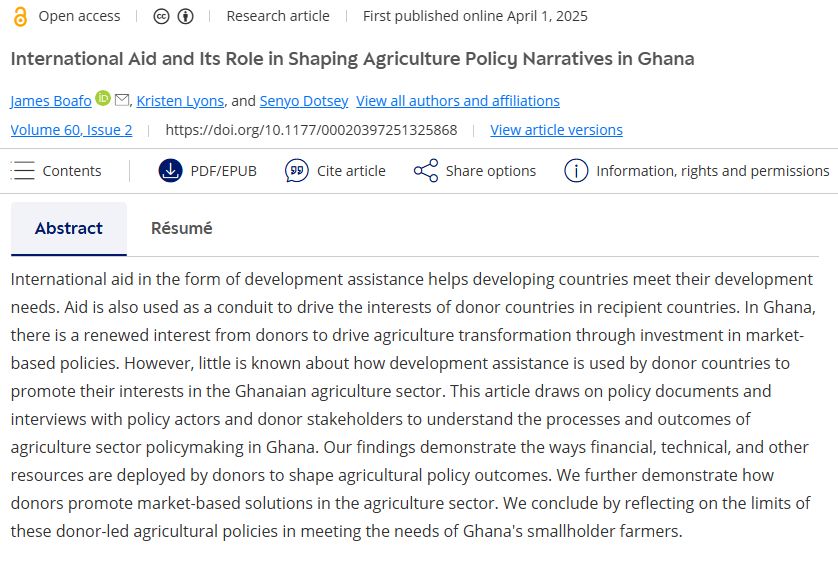Click the PDF/EPUB download icon
Viewport: 838px width, 561px height.
(170, 171)
